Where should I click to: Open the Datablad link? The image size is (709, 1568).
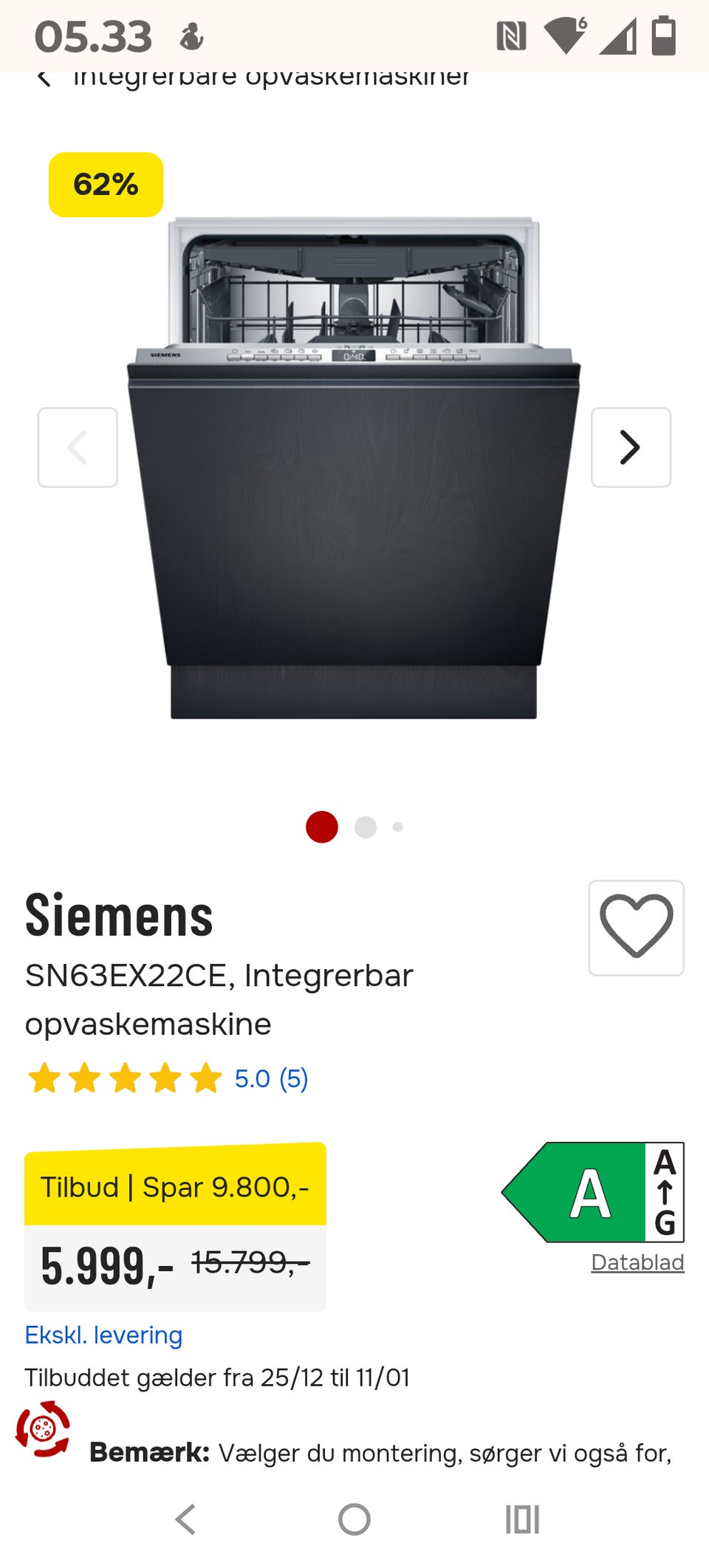click(x=637, y=1262)
